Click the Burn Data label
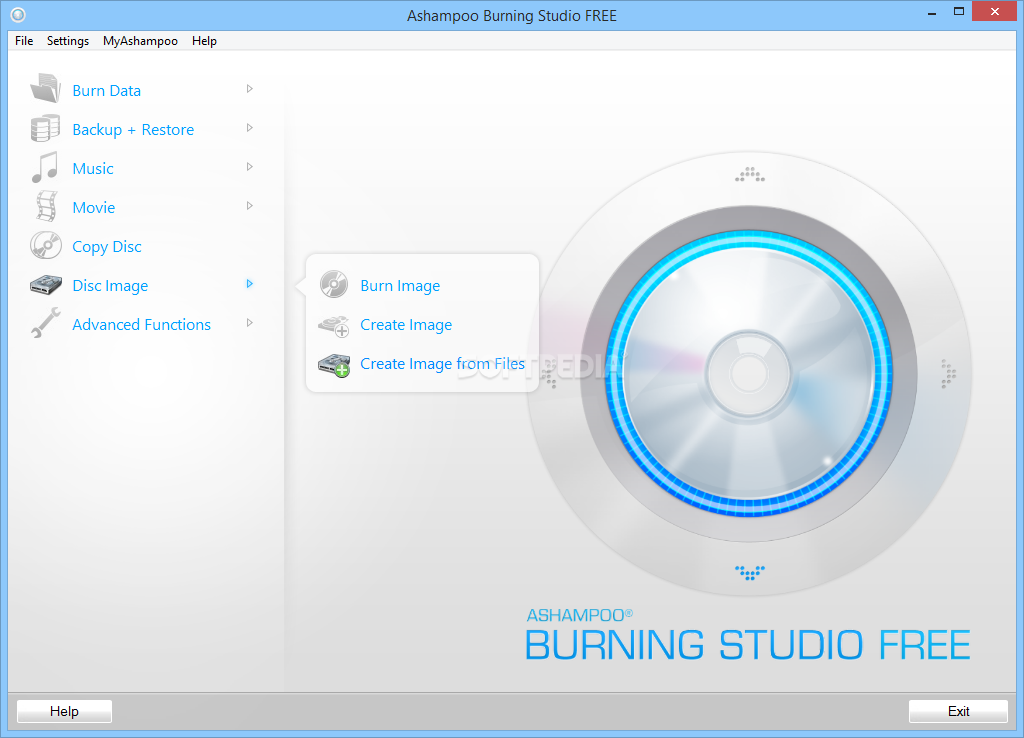 [106, 91]
